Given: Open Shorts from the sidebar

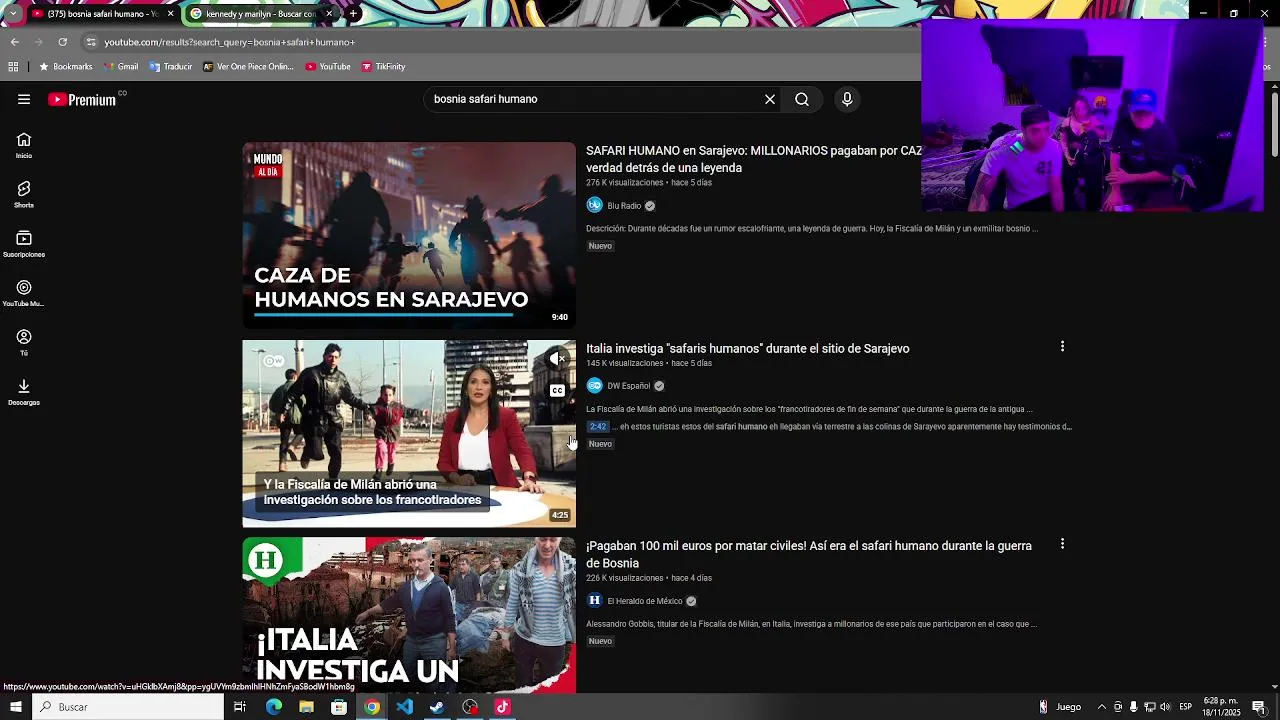Looking at the screenshot, I should [x=24, y=194].
